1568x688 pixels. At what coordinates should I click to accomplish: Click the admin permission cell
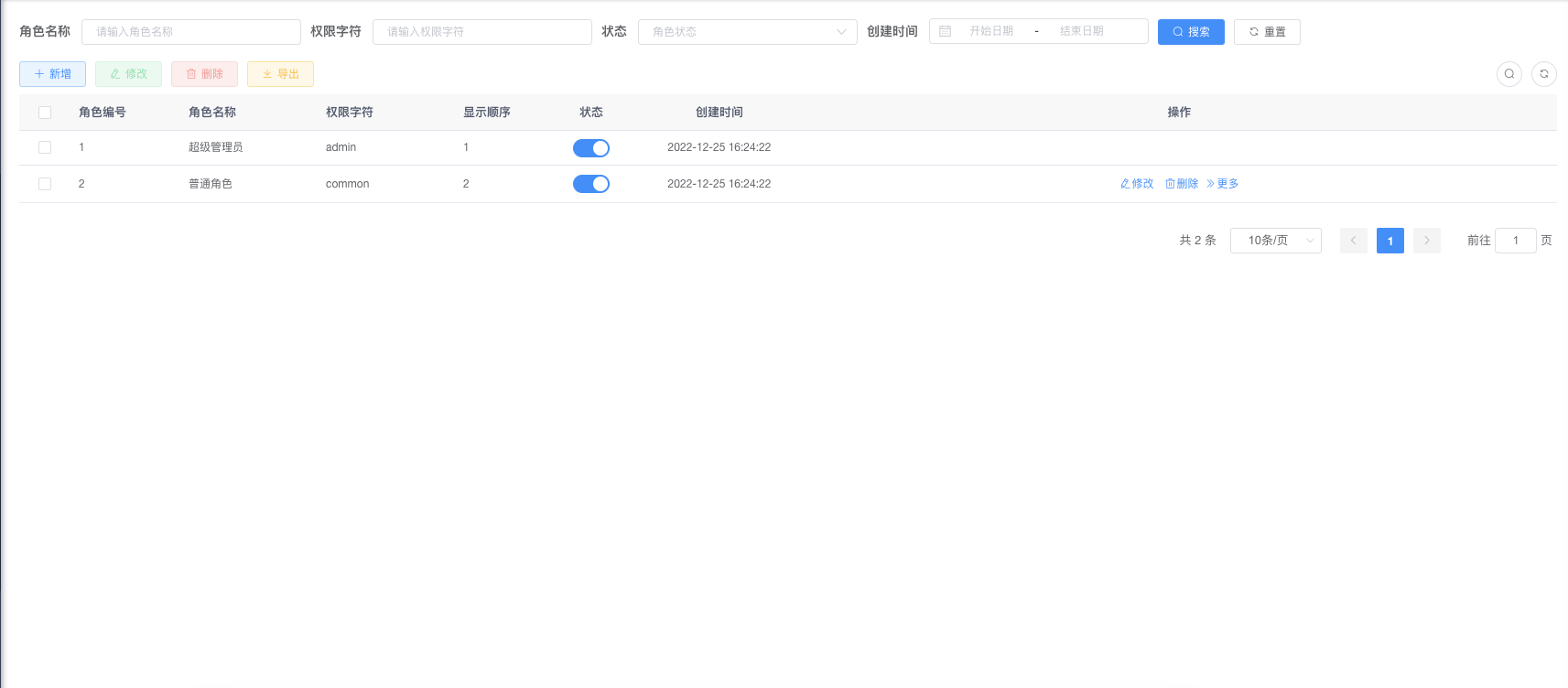click(x=341, y=147)
